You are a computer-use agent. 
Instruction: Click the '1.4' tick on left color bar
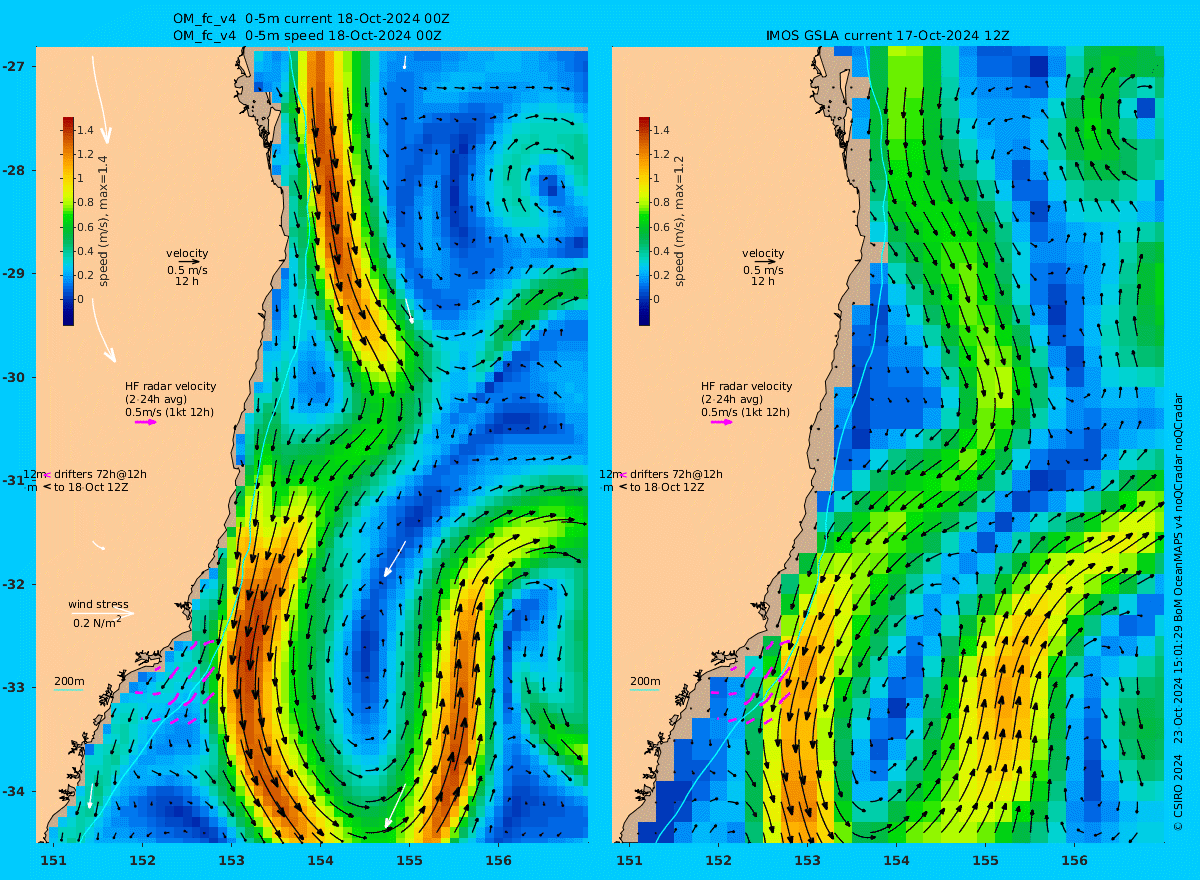[x=86, y=130]
